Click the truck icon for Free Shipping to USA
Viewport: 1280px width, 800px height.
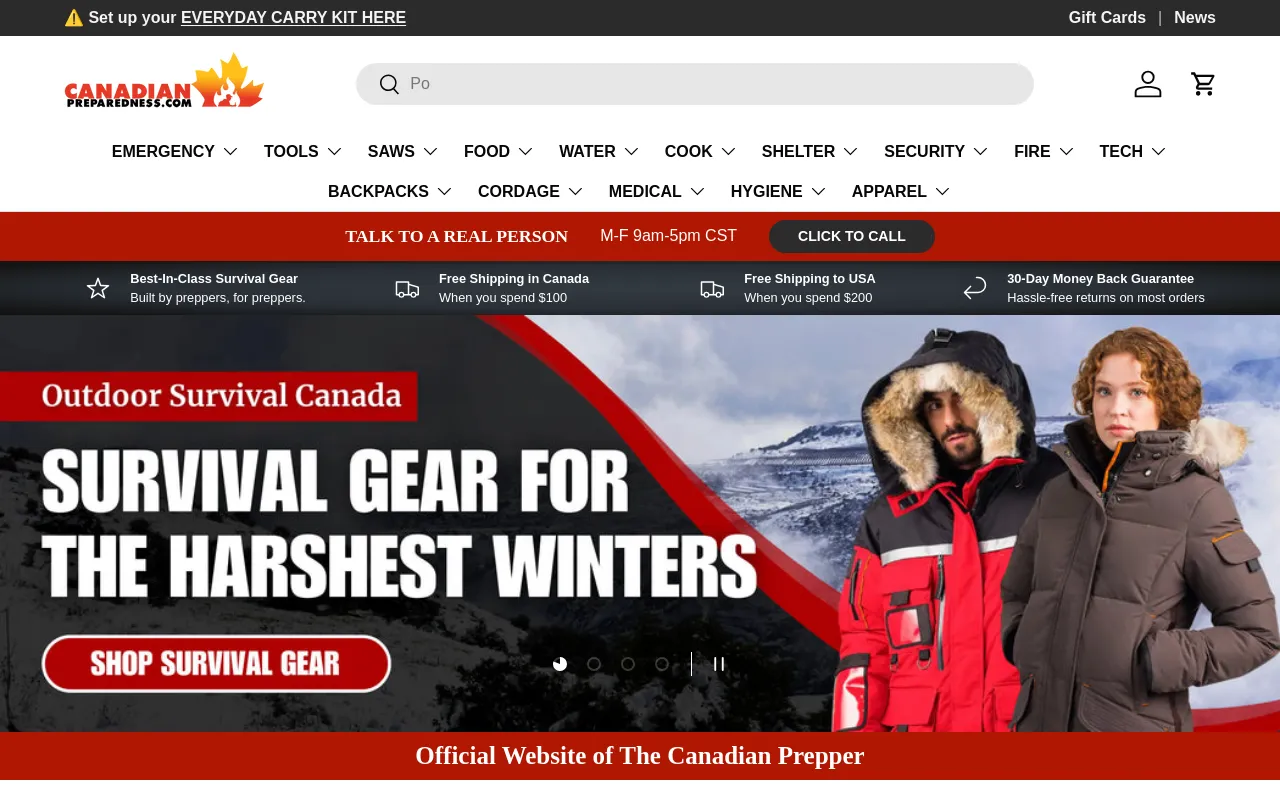712,289
